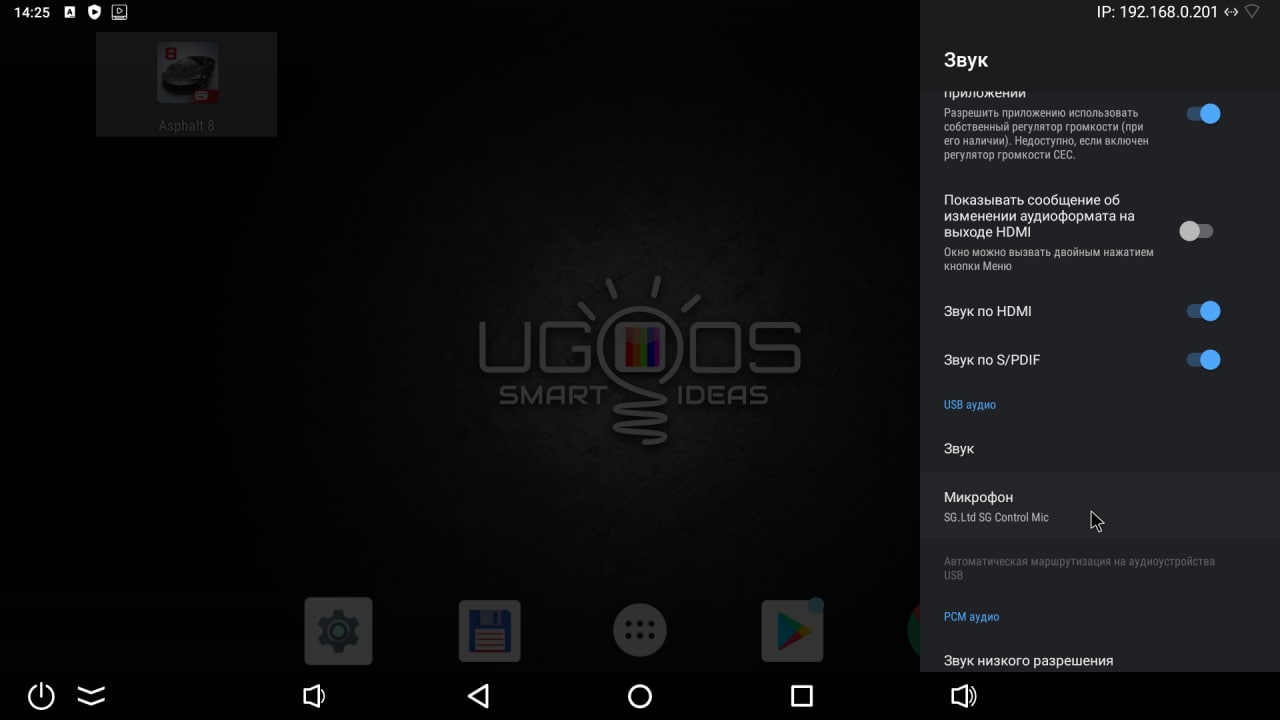
Task: Open the all apps drawer icon
Action: click(640, 630)
